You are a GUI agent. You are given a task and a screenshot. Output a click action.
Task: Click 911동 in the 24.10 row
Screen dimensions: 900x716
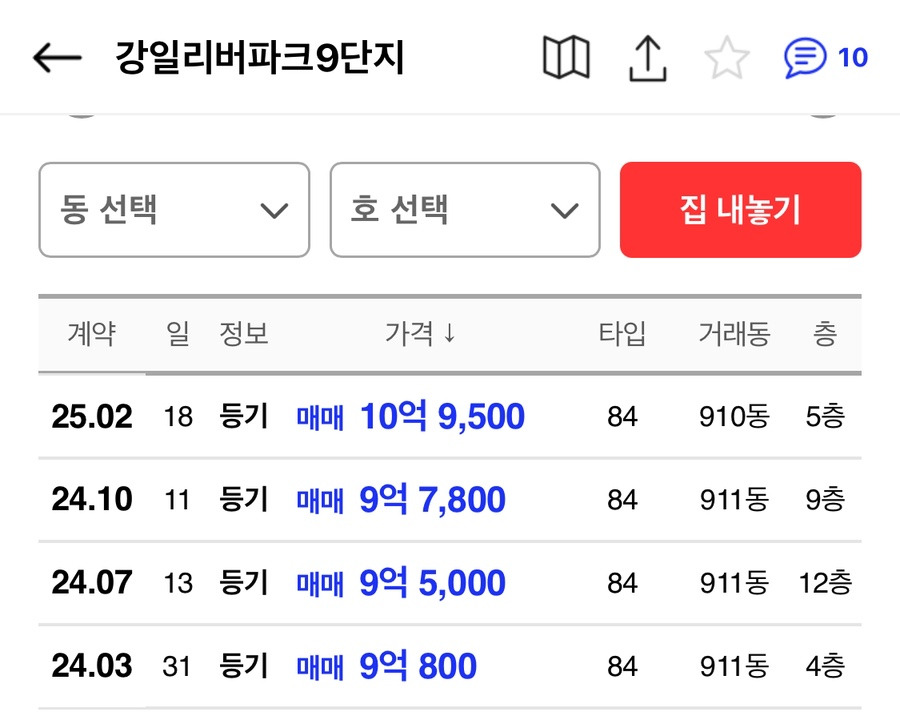(734, 500)
